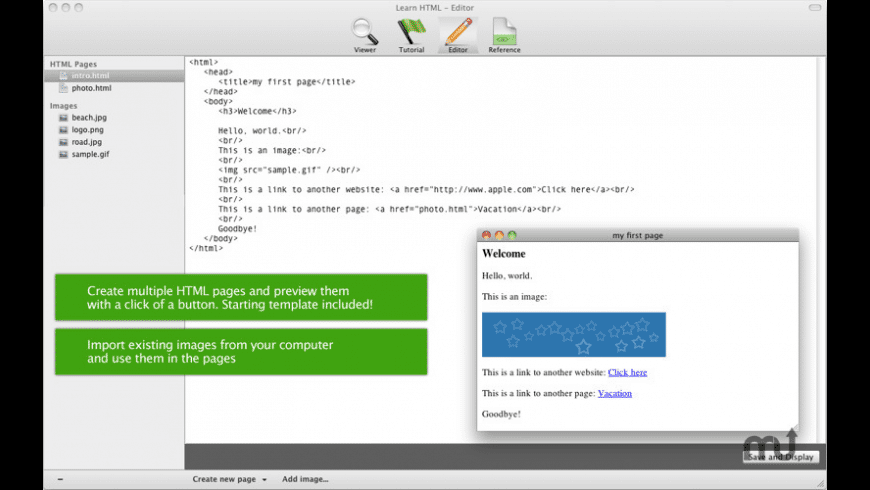This screenshot has width=870, height=490.
Task: Click the Hello, world. text in preview
Action: pos(507,276)
